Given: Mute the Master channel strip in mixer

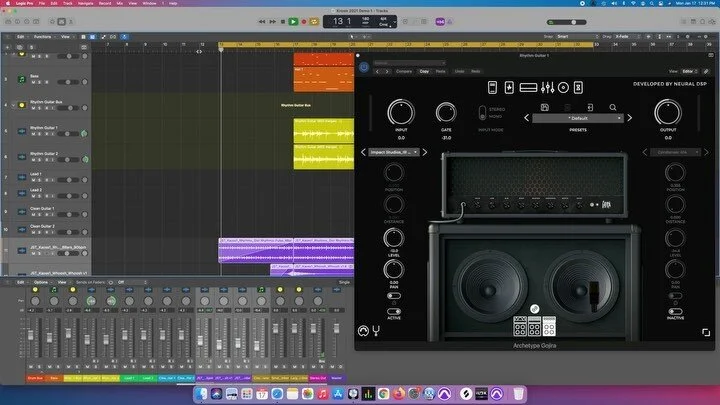Looking at the screenshot, I should (x=334, y=366).
